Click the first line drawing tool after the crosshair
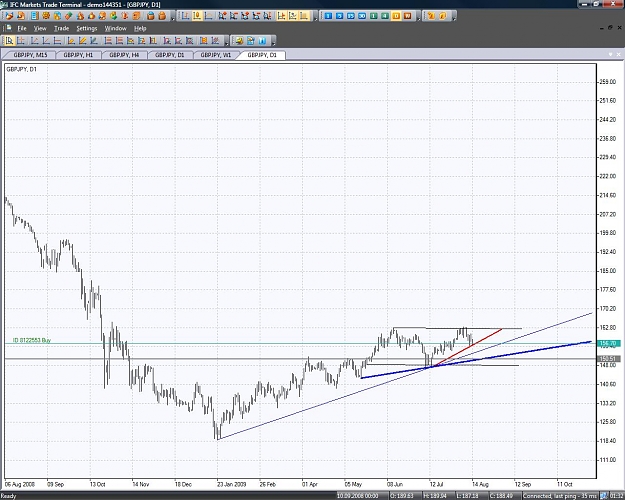Image resolution: width=625 pixels, height=500 pixels. (x=35, y=41)
